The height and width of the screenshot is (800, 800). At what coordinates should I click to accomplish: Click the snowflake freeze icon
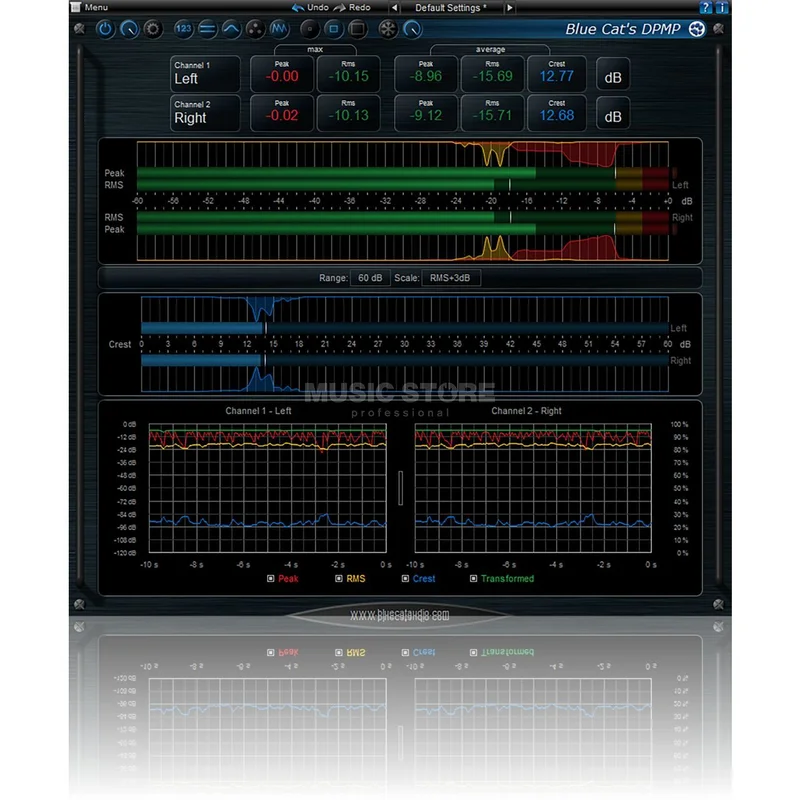point(388,29)
